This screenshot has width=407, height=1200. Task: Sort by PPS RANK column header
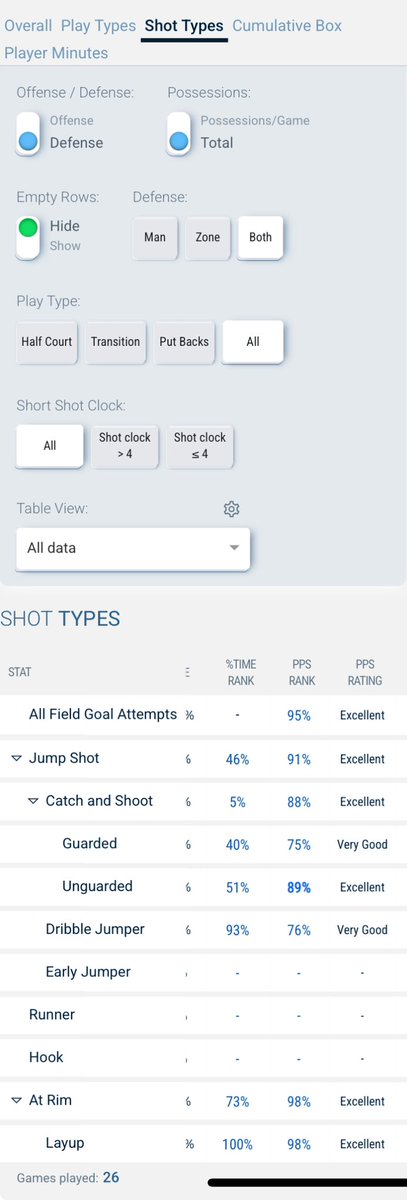click(301, 672)
